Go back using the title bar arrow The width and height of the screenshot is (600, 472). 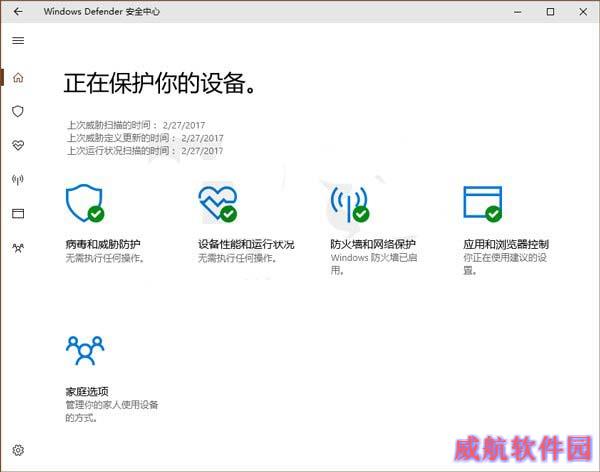tap(18, 11)
